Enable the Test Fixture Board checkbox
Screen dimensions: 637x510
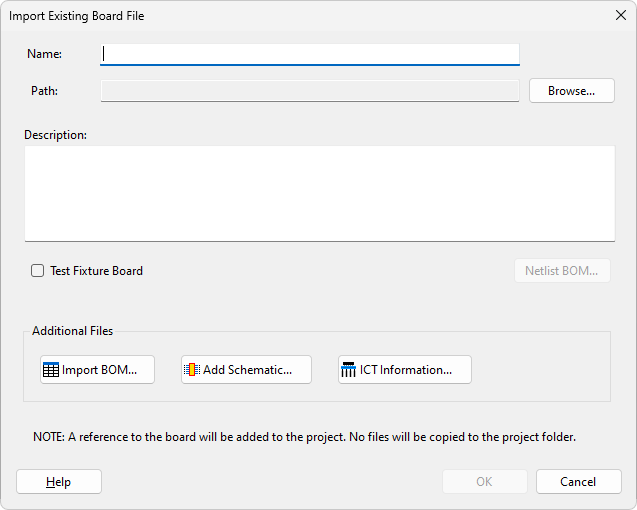[x=38, y=271]
